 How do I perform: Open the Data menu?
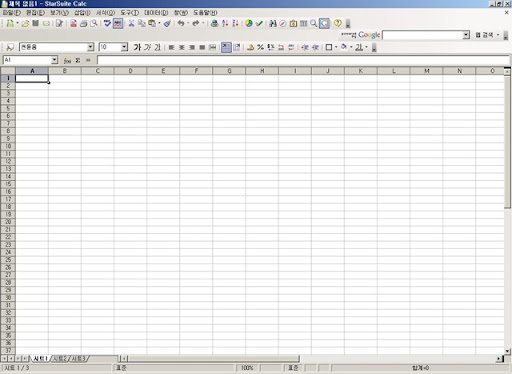(x=156, y=13)
